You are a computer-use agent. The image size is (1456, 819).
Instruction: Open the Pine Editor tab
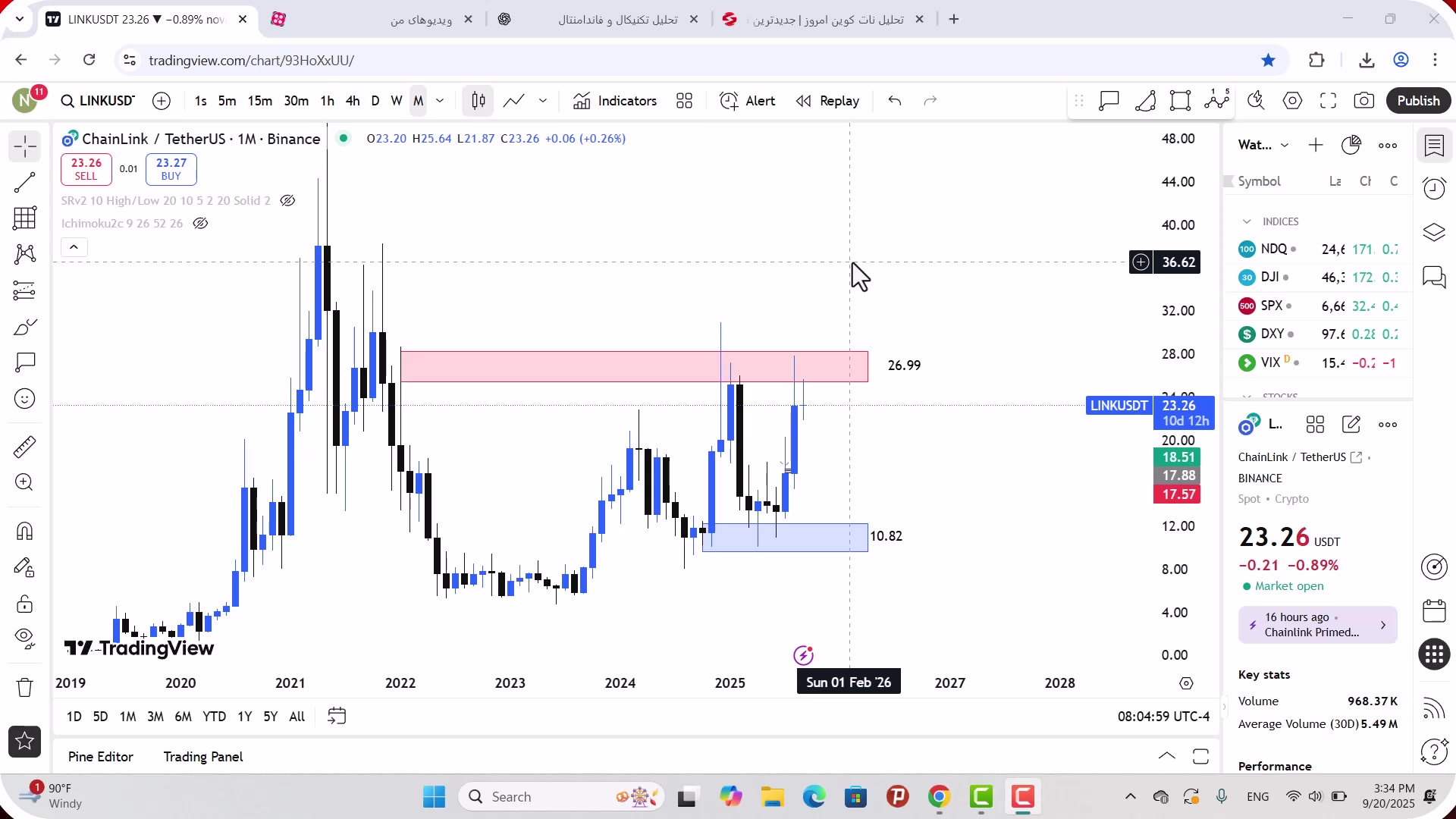tap(101, 757)
